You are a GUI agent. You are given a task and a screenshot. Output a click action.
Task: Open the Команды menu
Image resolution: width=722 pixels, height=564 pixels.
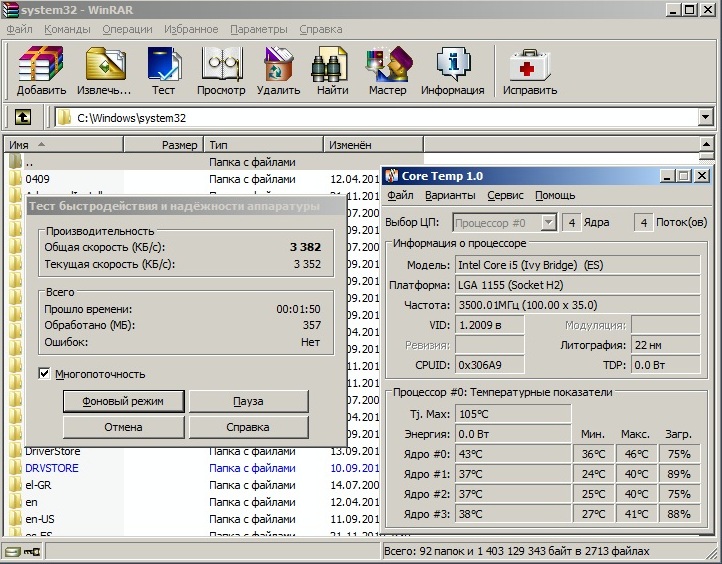coord(67,29)
